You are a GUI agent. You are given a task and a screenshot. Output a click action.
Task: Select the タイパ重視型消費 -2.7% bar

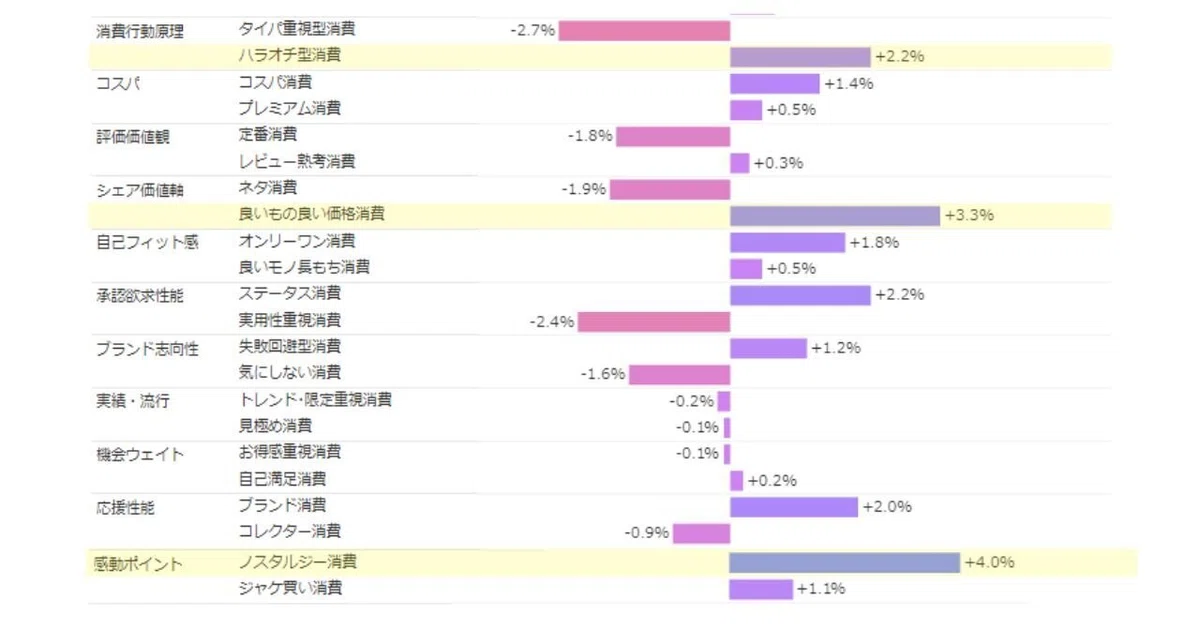tap(645, 31)
